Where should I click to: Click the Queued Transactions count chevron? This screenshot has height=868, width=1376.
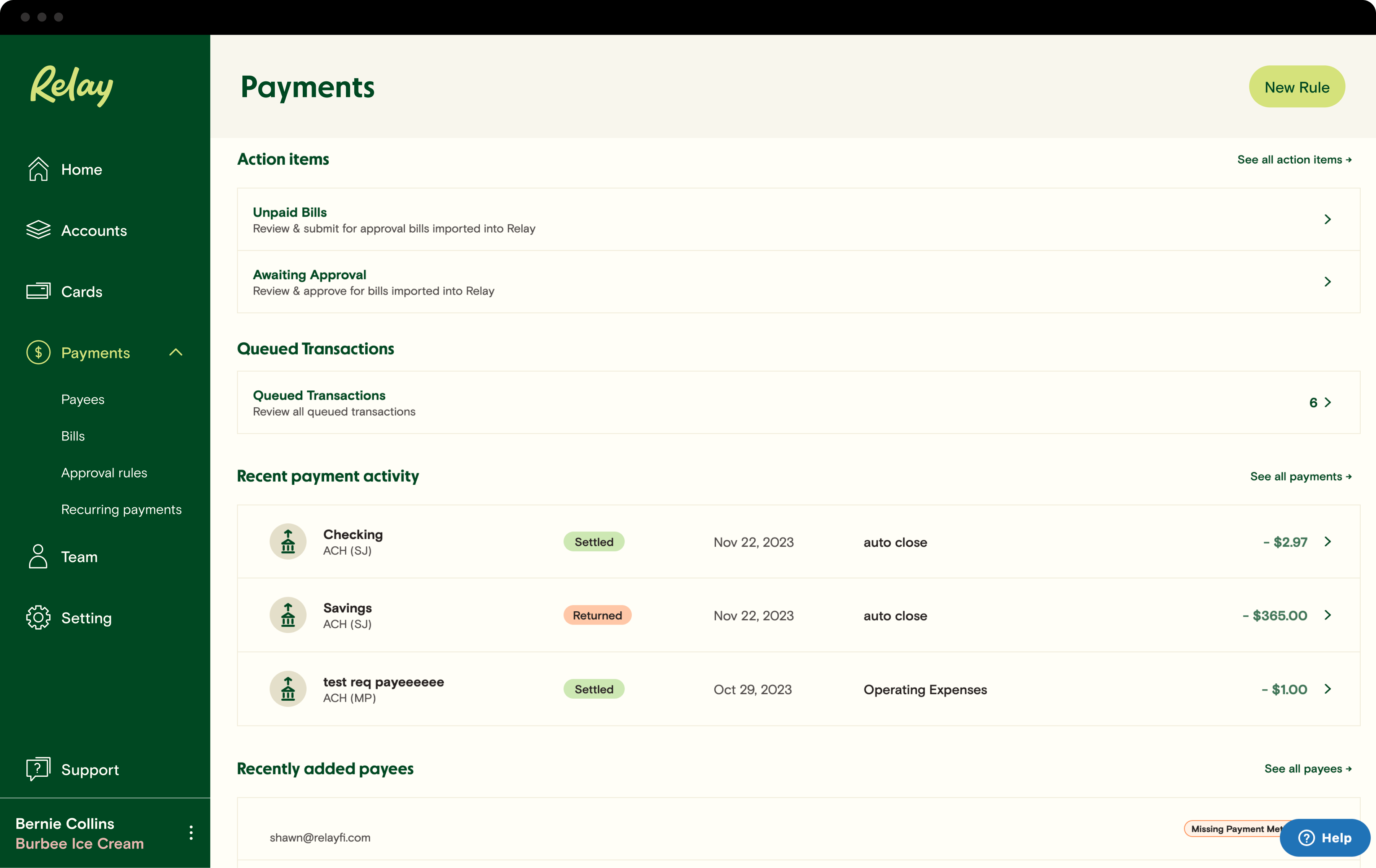point(1328,401)
